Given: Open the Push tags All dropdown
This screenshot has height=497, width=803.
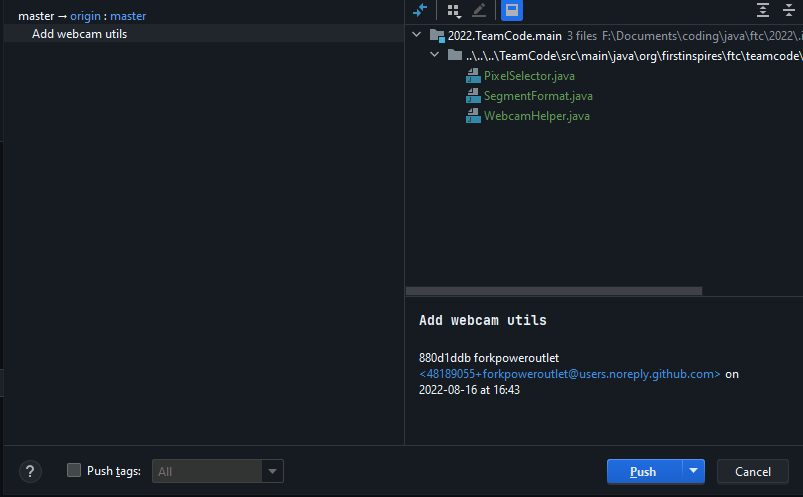Looking at the screenshot, I should click(218, 471).
